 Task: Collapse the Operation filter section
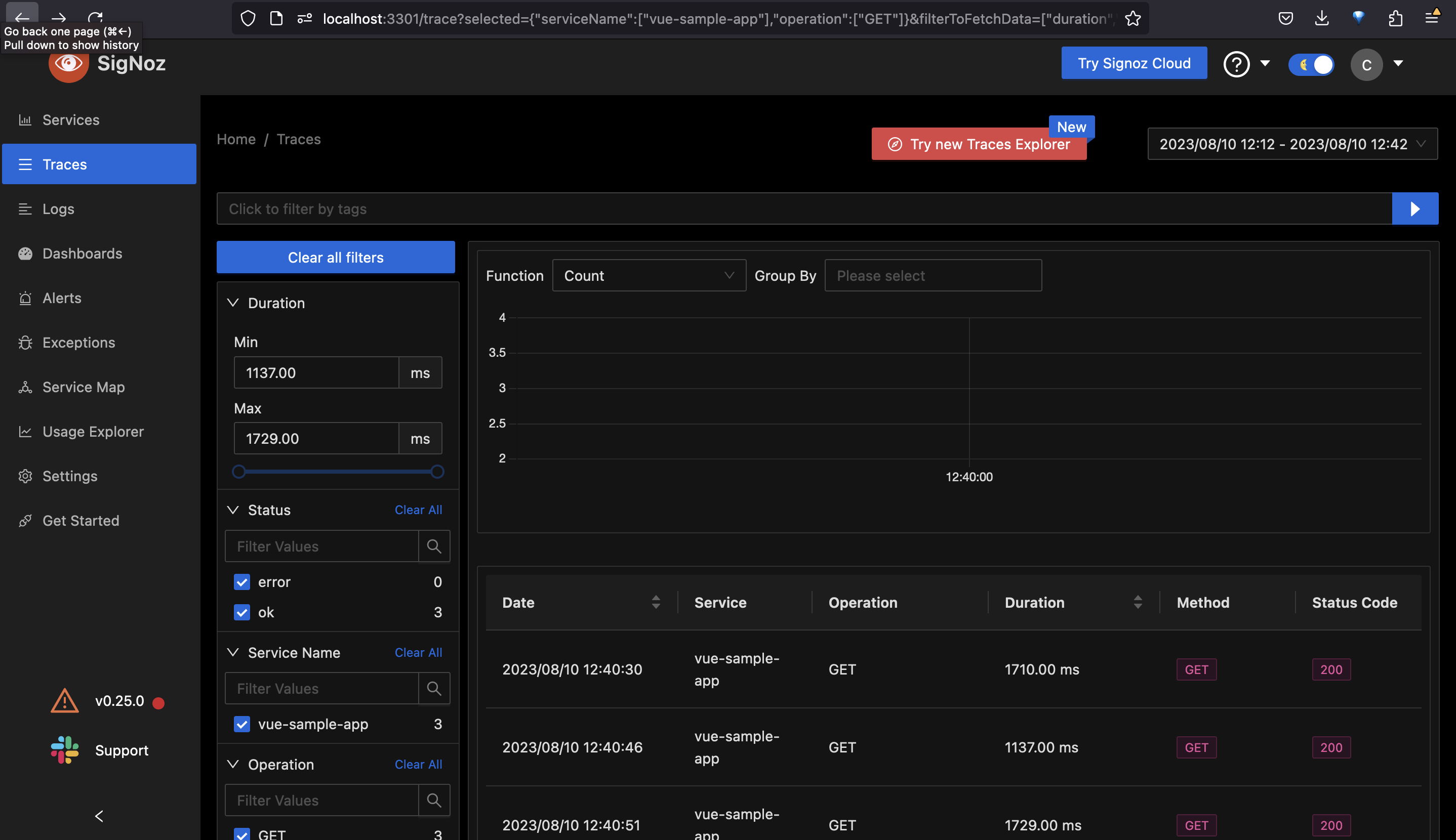tap(232, 764)
